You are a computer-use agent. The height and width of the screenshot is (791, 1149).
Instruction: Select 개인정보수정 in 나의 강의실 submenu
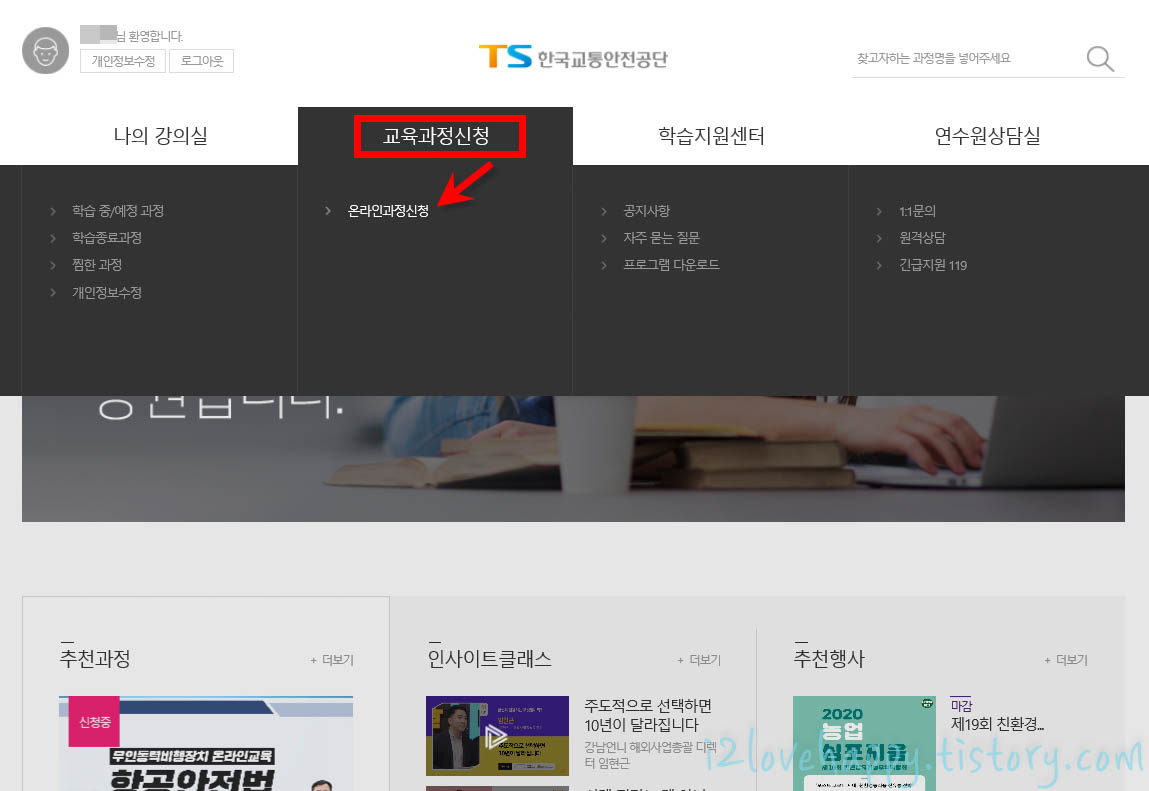(107, 293)
